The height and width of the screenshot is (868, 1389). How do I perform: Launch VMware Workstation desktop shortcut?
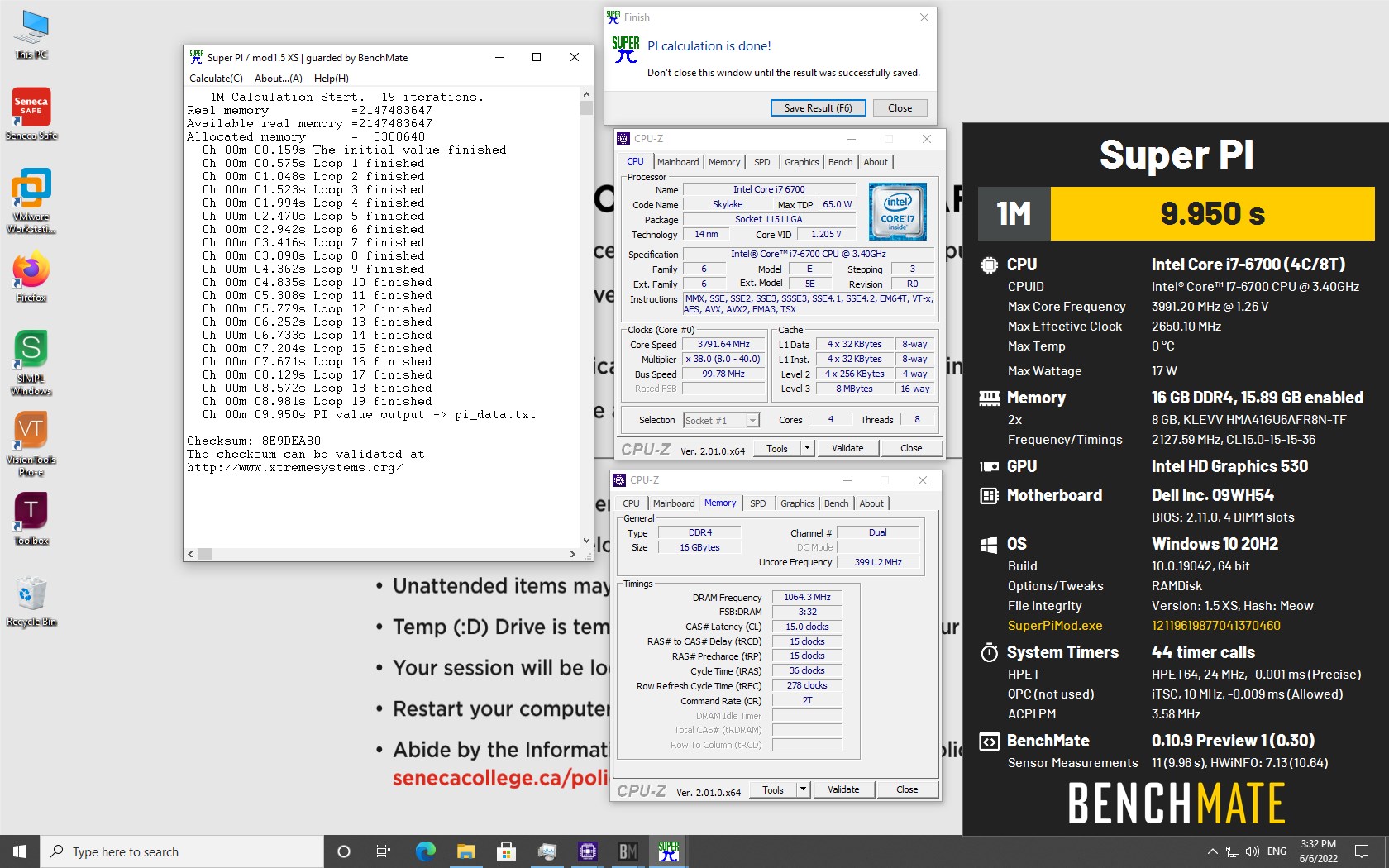[x=31, y=201]
